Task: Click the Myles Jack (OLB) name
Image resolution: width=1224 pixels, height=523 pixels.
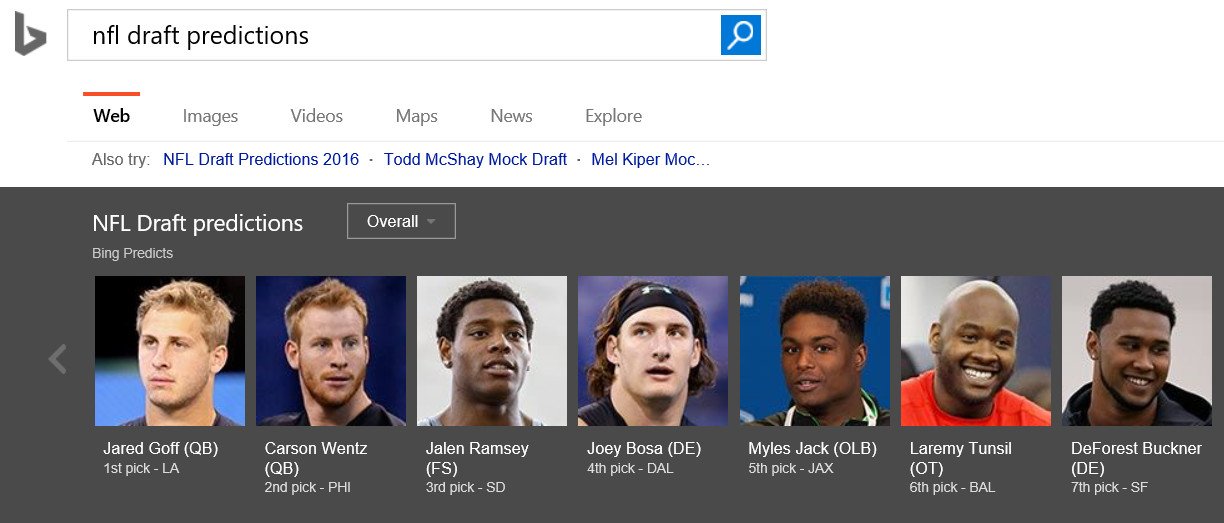Action: coord(812,448)
